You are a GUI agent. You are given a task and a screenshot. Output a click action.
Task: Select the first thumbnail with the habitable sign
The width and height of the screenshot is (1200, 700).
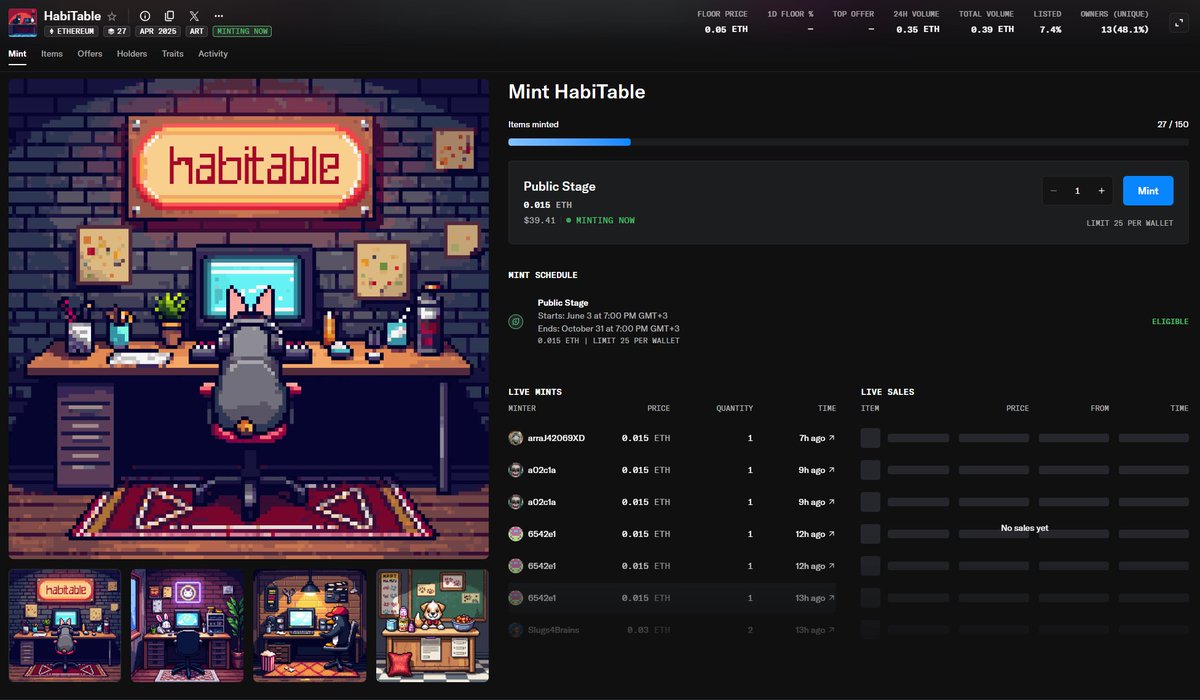pyautogui.click(x=65, y=626)
